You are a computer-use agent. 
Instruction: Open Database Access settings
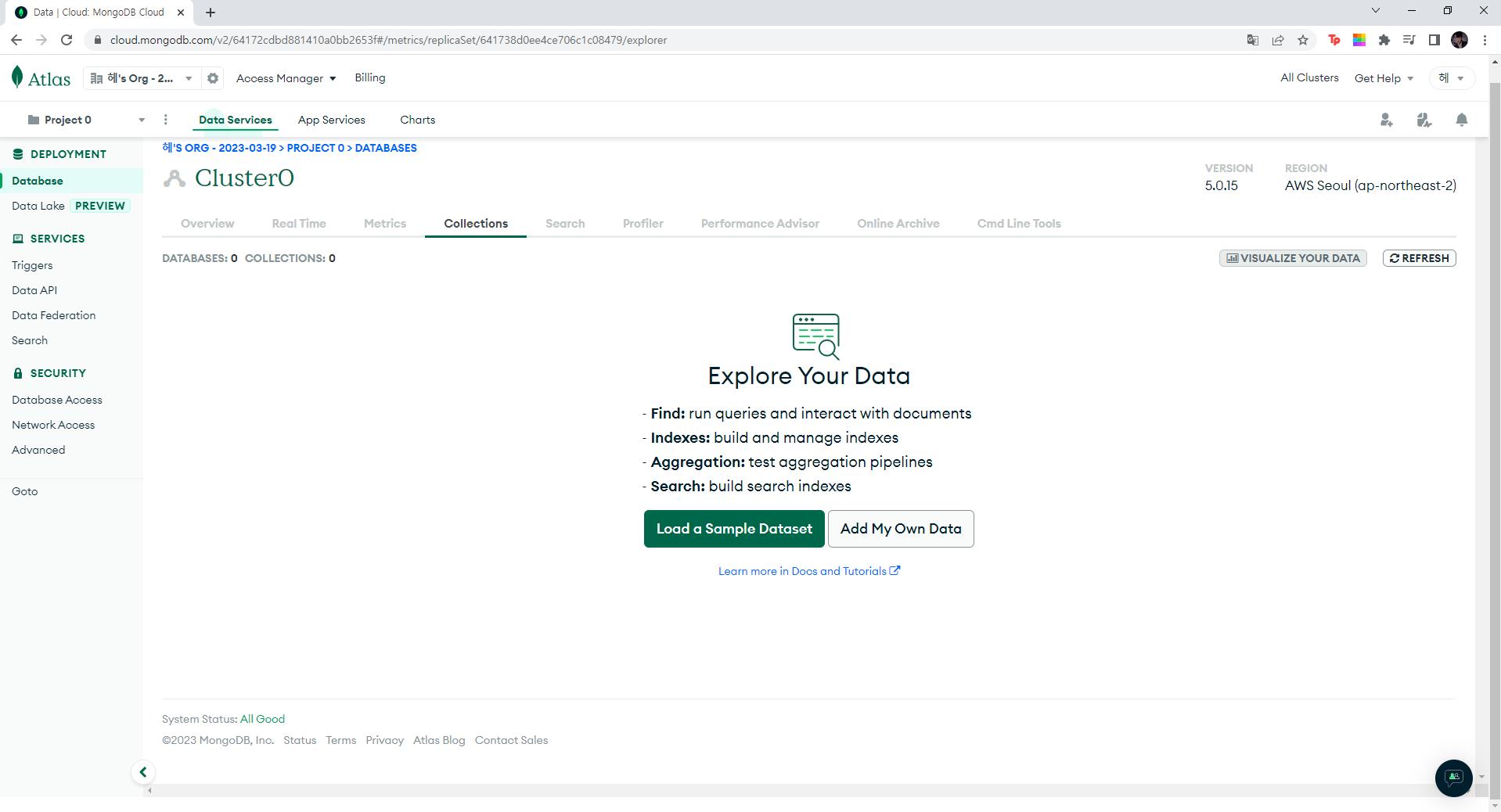pyautogui.click(x=57, y=400)
